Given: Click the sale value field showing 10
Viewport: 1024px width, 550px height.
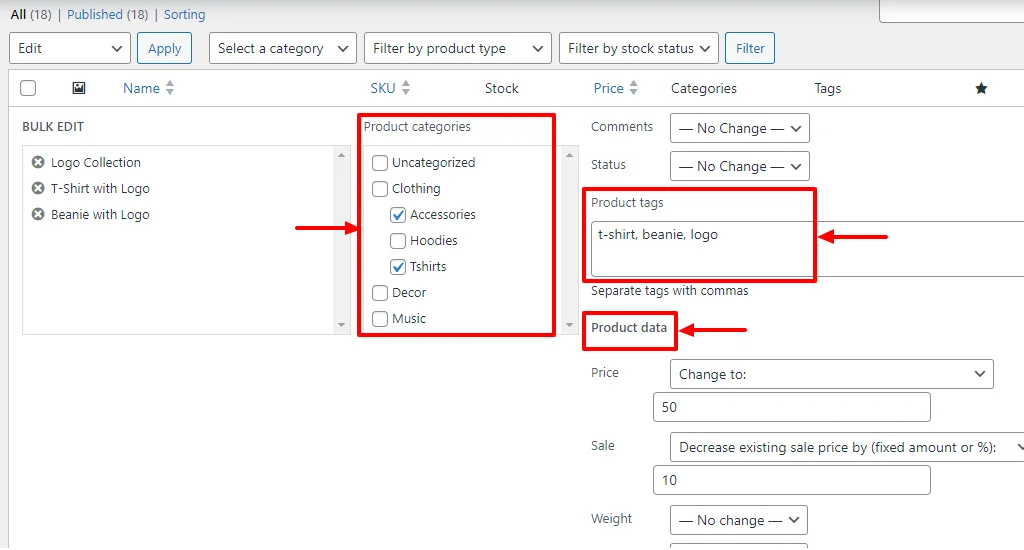Looking at the screenshot, I should [x=792, y=480].
